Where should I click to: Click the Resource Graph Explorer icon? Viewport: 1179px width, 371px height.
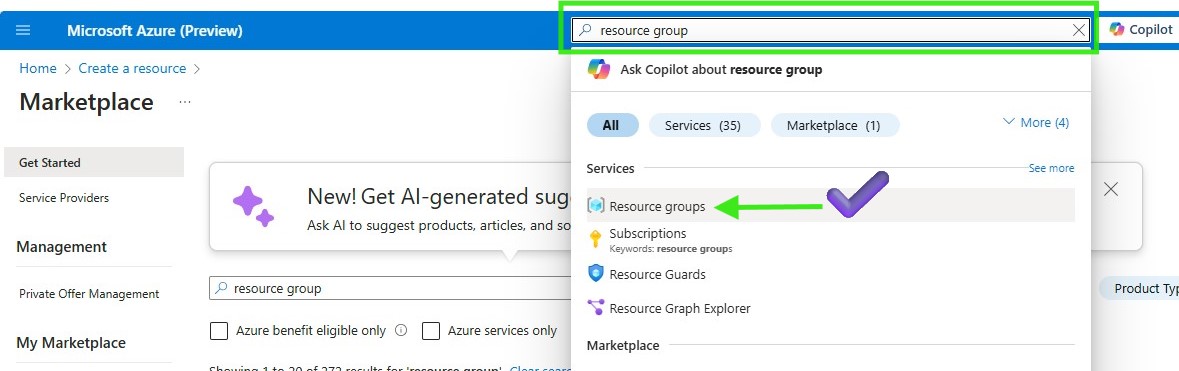596,308
